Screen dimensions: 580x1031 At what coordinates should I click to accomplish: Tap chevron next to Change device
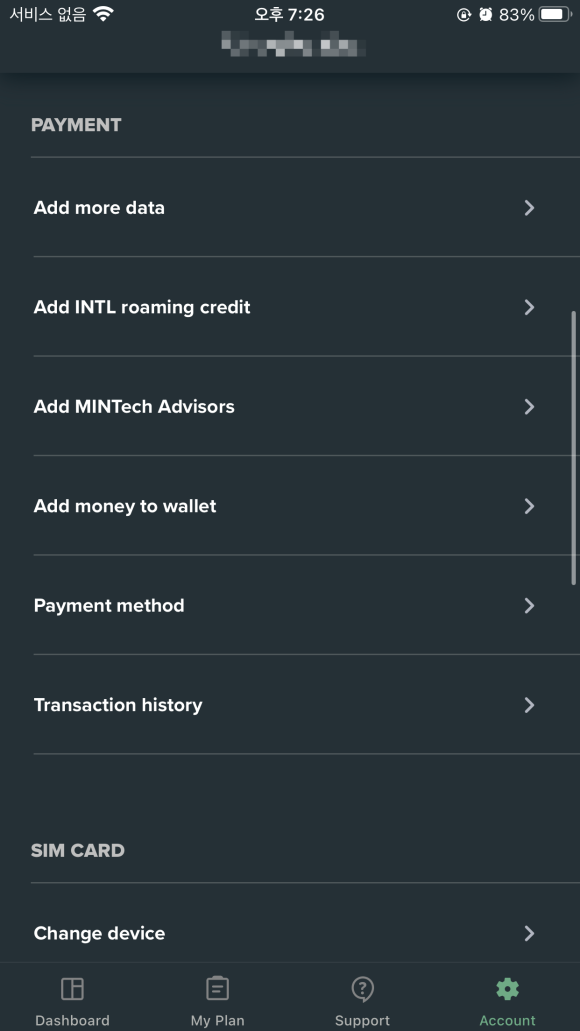coord(529,933)
